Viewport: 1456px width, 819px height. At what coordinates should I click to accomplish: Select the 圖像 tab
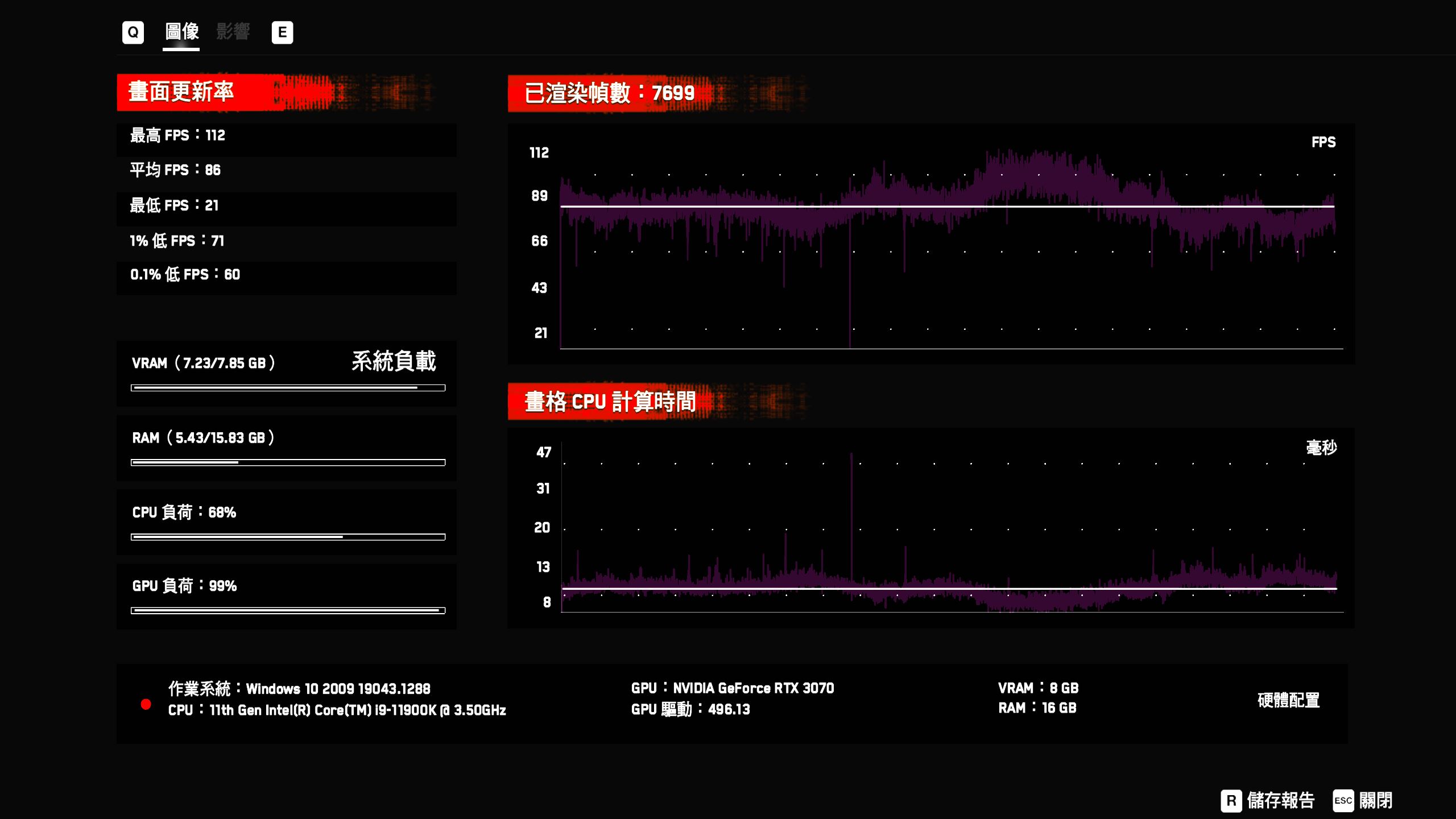[181, 31]
